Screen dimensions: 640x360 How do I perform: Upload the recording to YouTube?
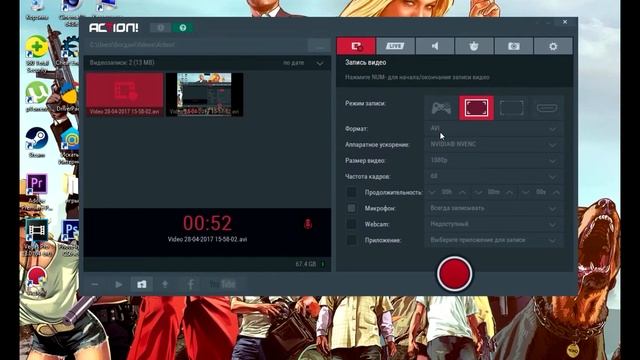click(222, 284)
